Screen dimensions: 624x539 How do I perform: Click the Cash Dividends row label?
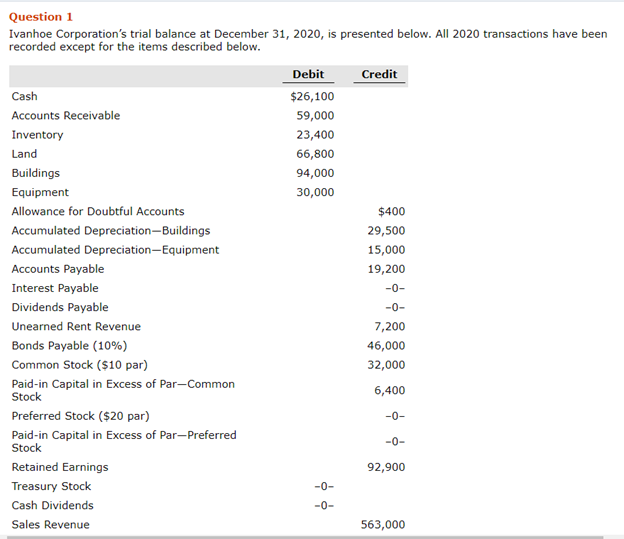click(53, 505)
